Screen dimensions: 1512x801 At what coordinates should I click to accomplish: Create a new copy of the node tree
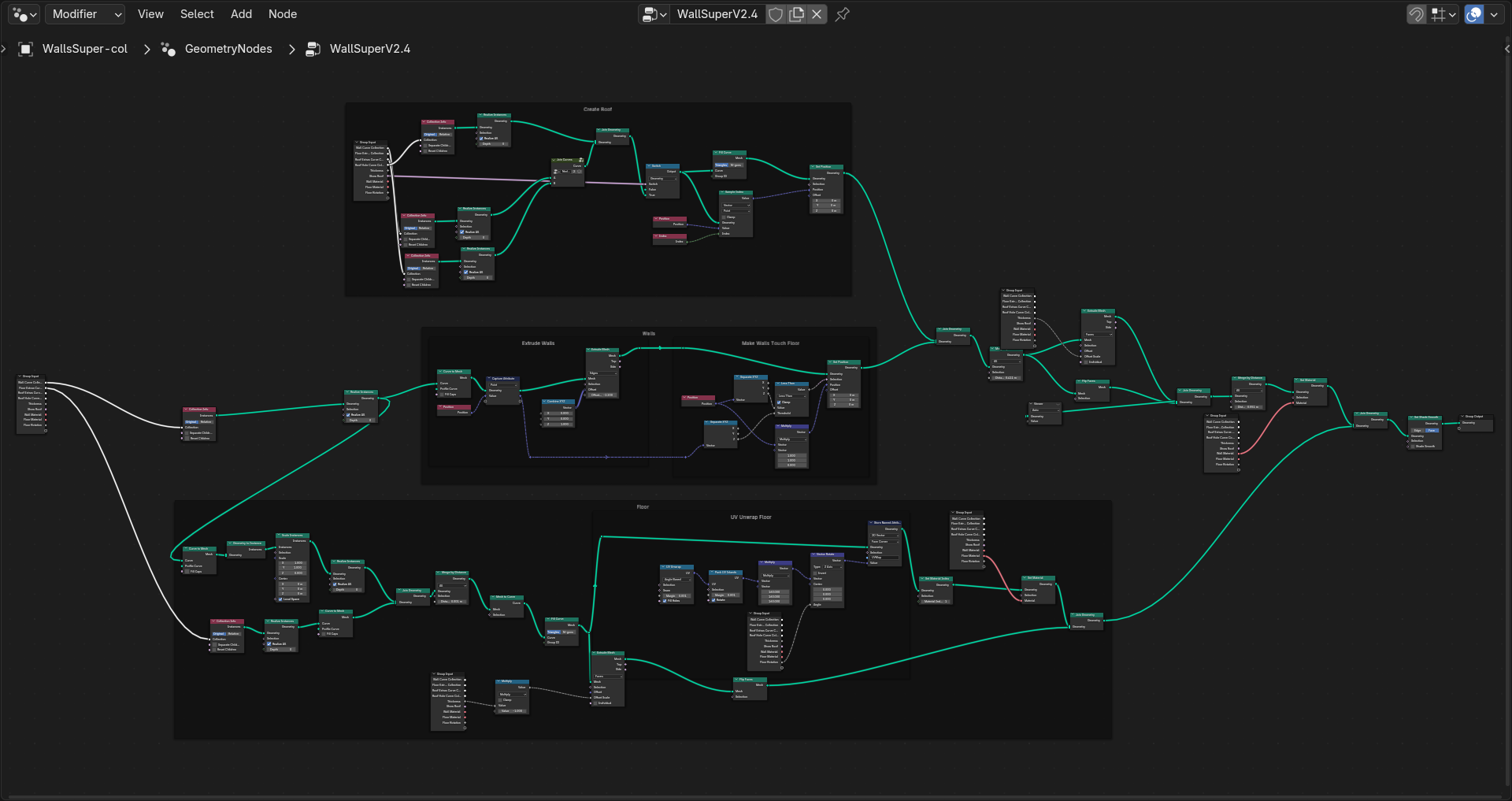pyautogui.click(x=796, y=14)
